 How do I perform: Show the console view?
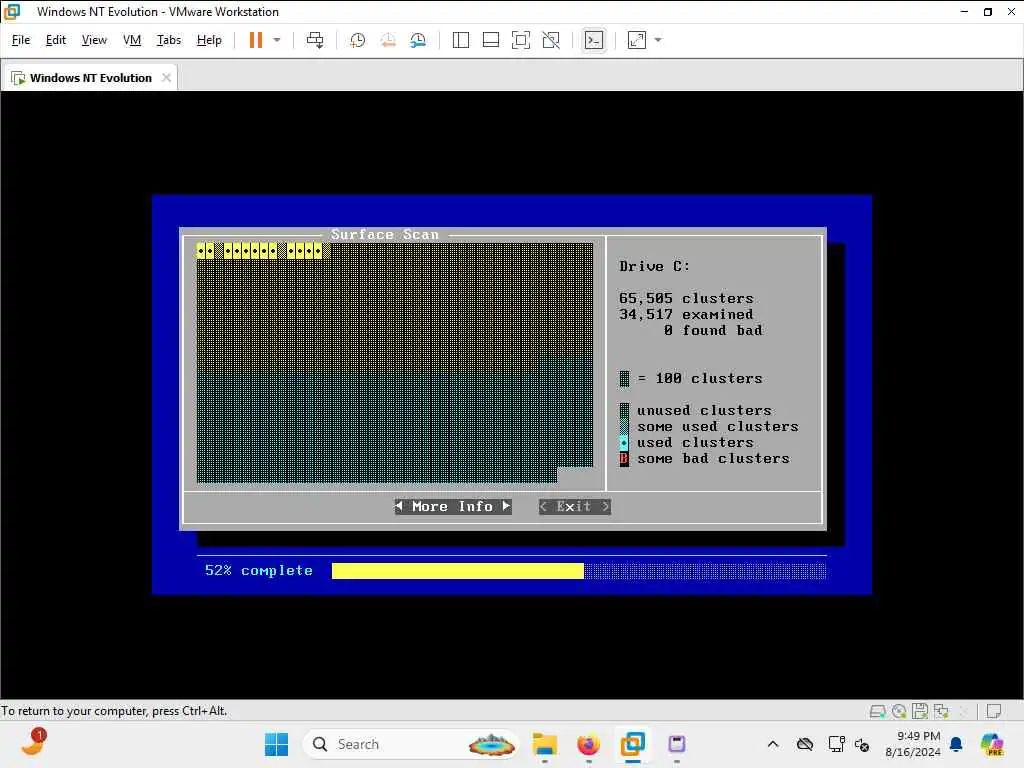pyautogui.click(x=594, y=40)
